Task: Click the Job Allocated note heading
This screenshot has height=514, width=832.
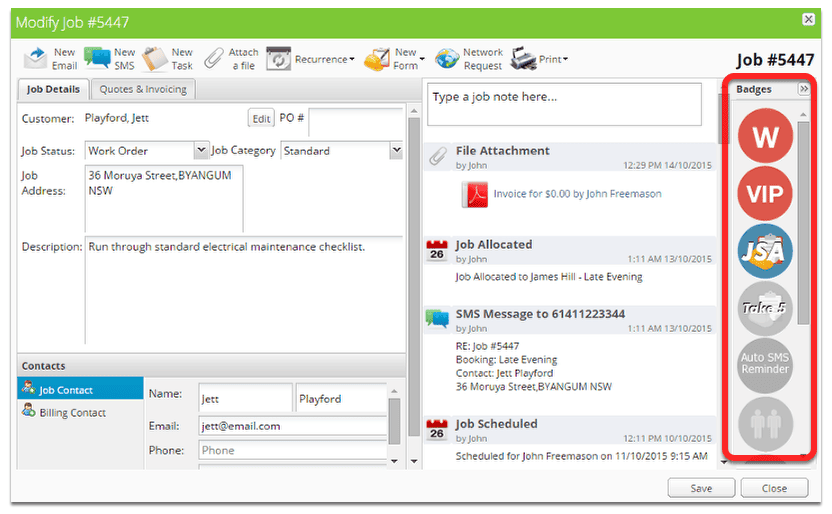Action: pyautogui.click(x=493, y=245)
